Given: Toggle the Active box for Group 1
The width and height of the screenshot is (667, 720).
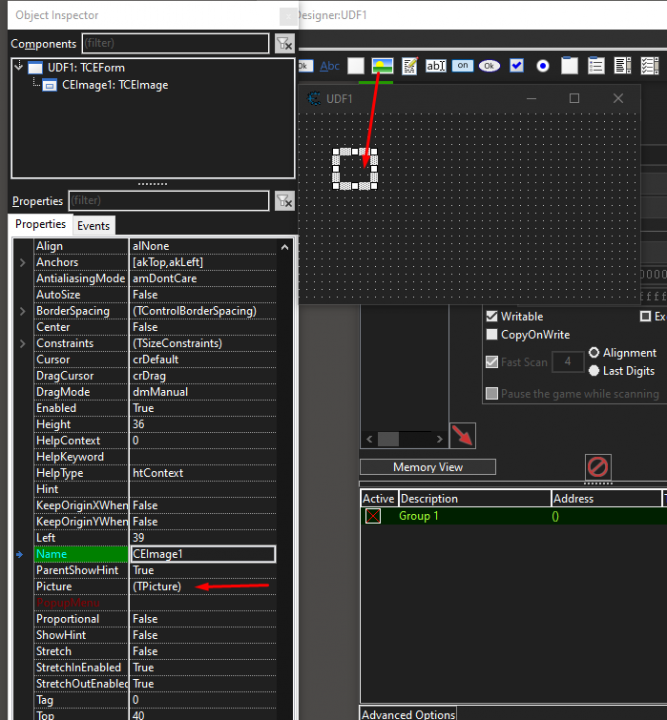Looking at the screenshot, I should (x=373, y=516).
